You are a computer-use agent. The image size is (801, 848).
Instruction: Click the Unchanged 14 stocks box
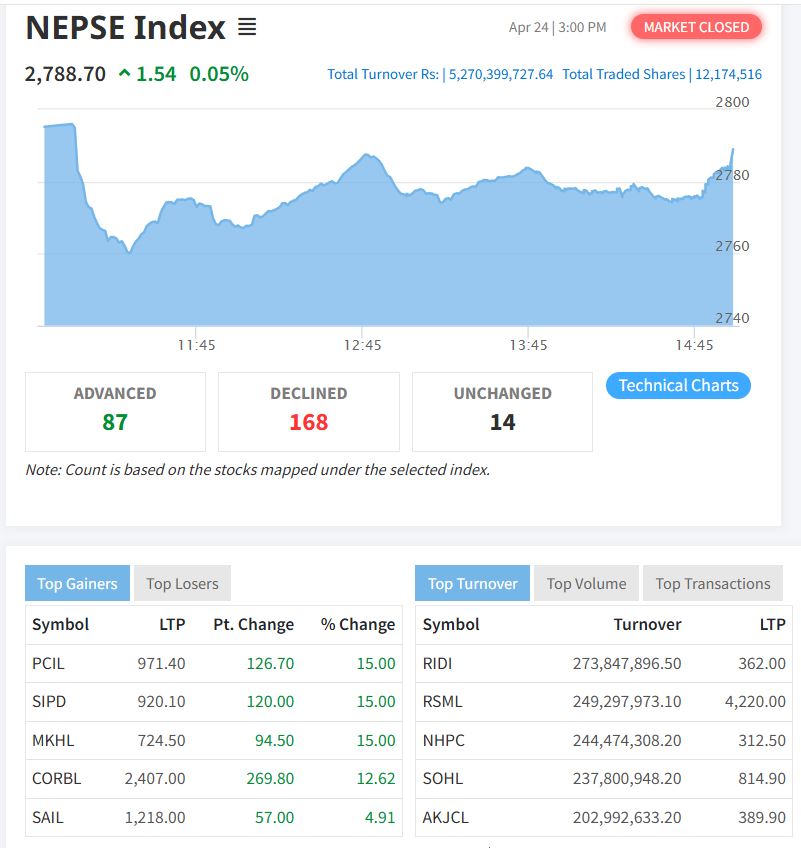502,411
